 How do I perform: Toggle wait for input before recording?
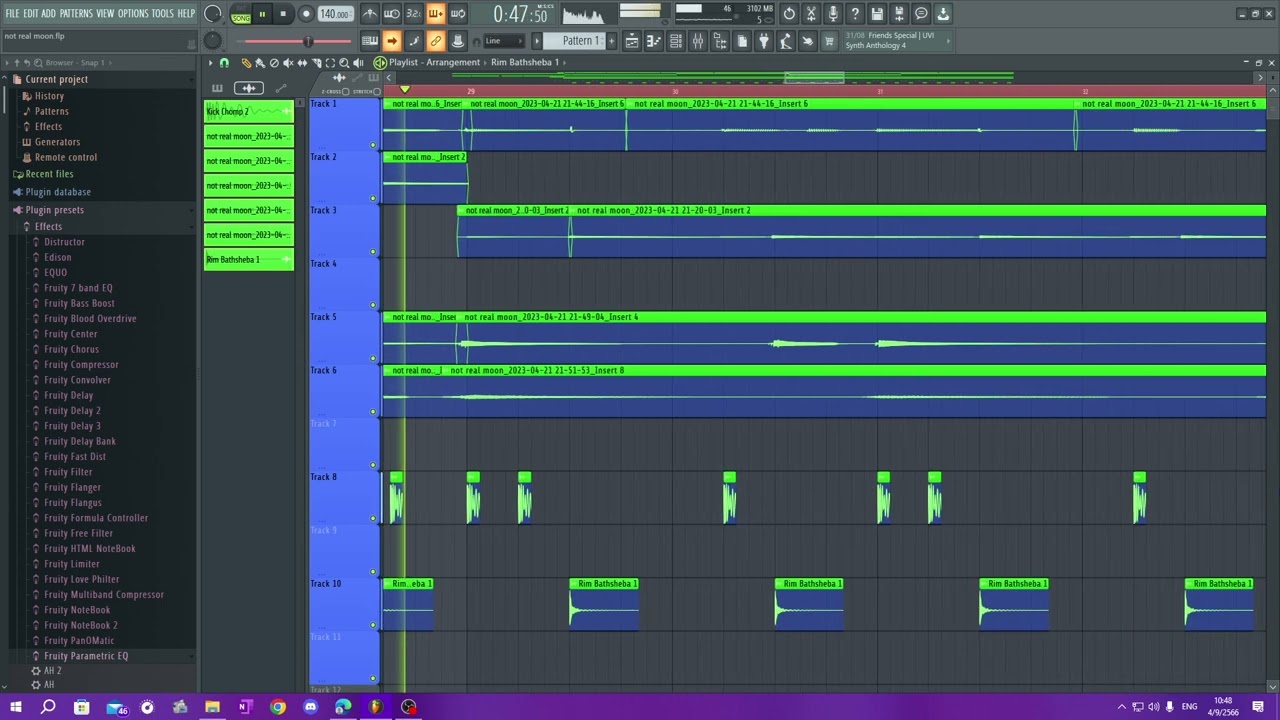(391, 13)
